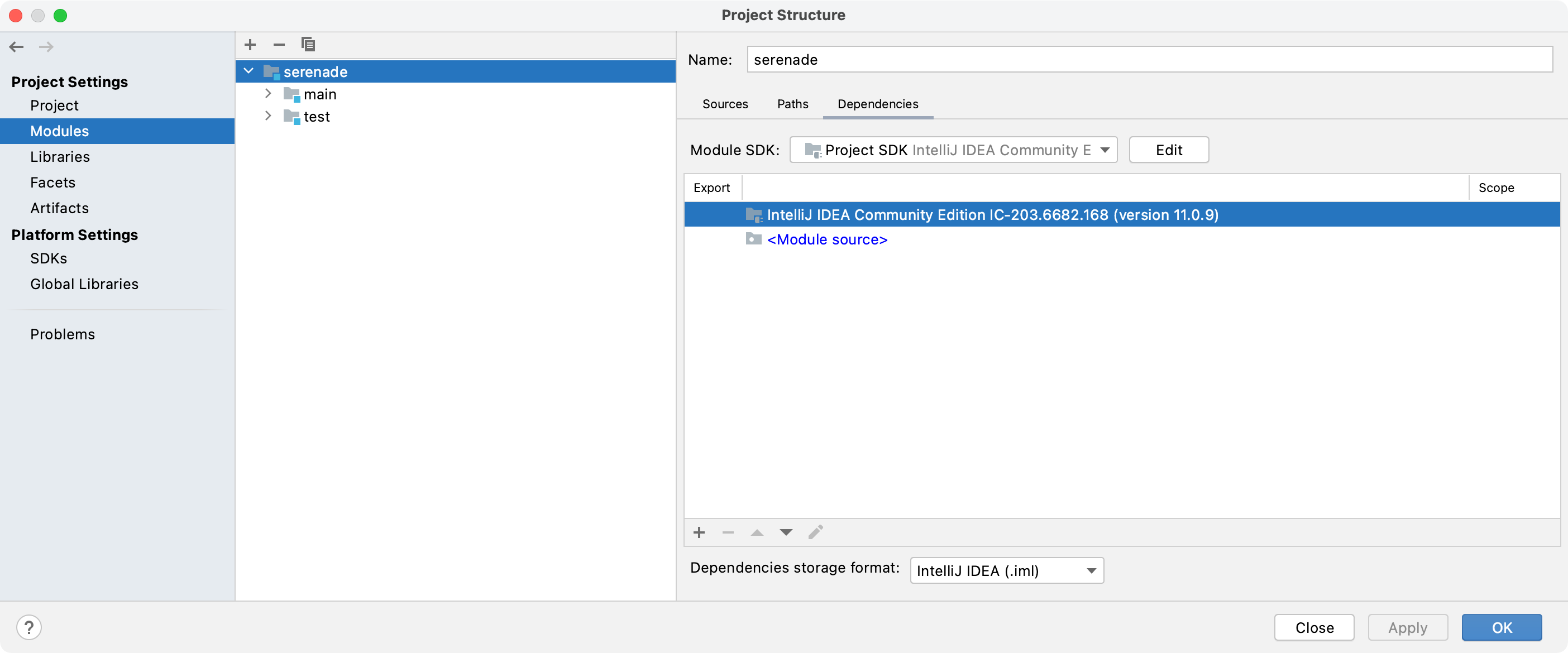
Task: Click the help question mark icon
Action: click(28, 627)
